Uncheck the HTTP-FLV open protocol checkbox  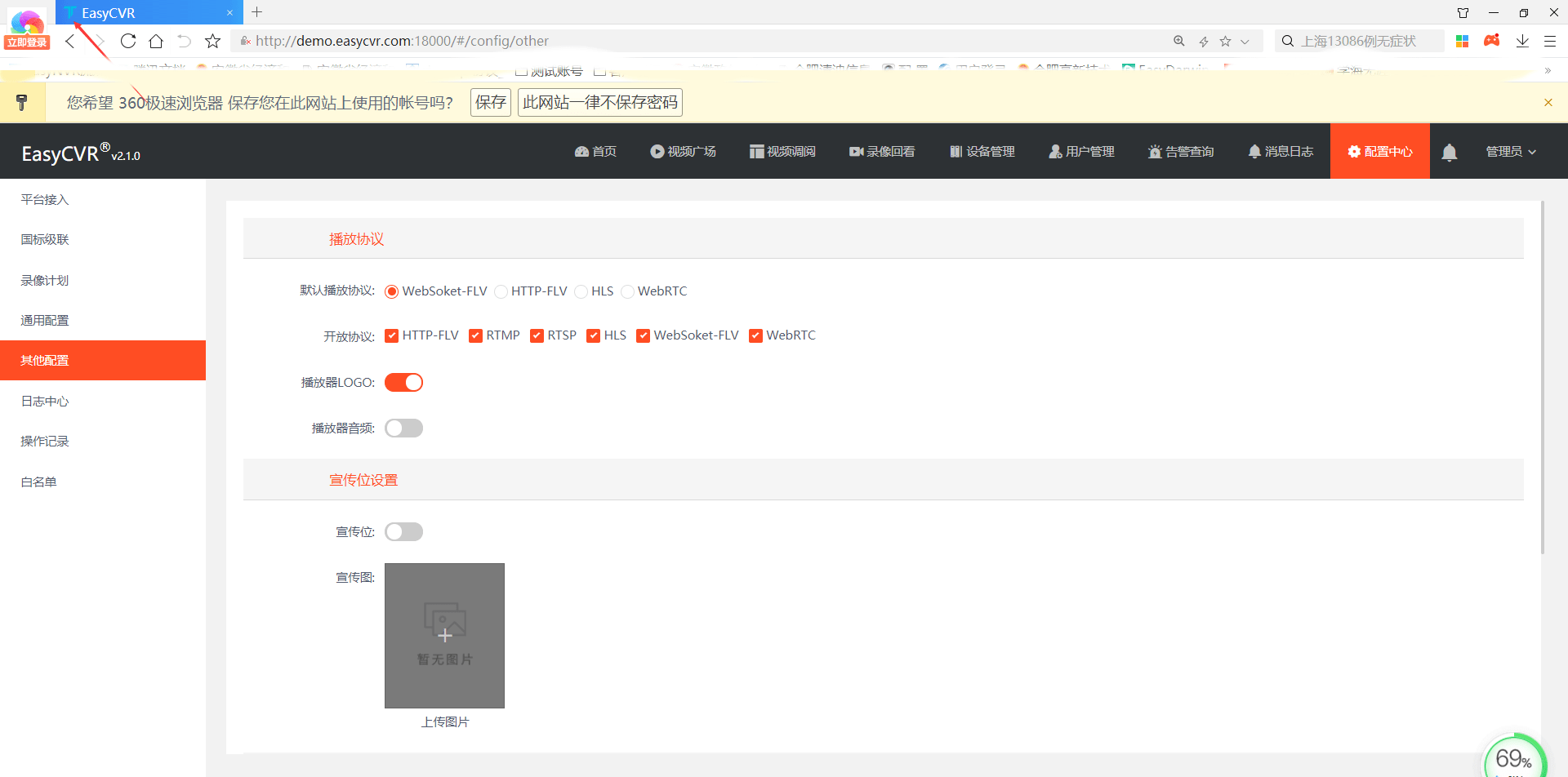point(392,335)
